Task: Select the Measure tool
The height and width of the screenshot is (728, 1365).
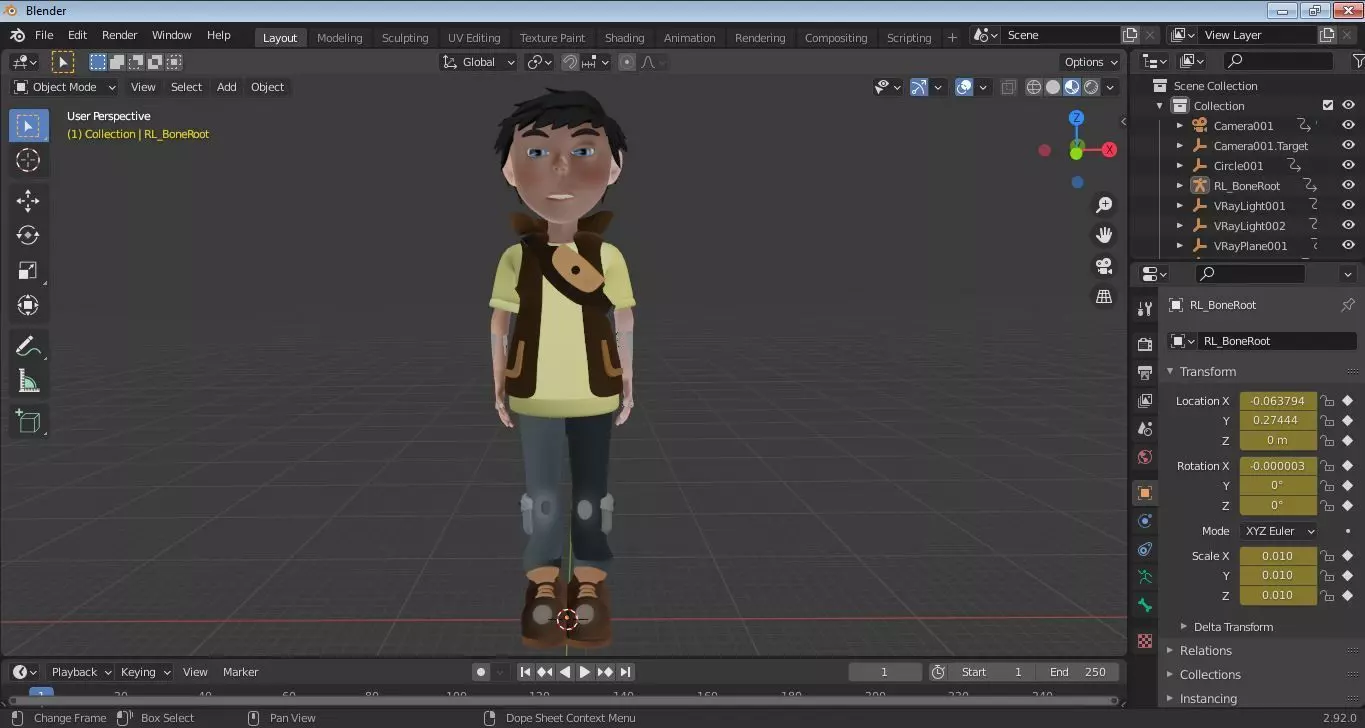Action: click(28, 381)
